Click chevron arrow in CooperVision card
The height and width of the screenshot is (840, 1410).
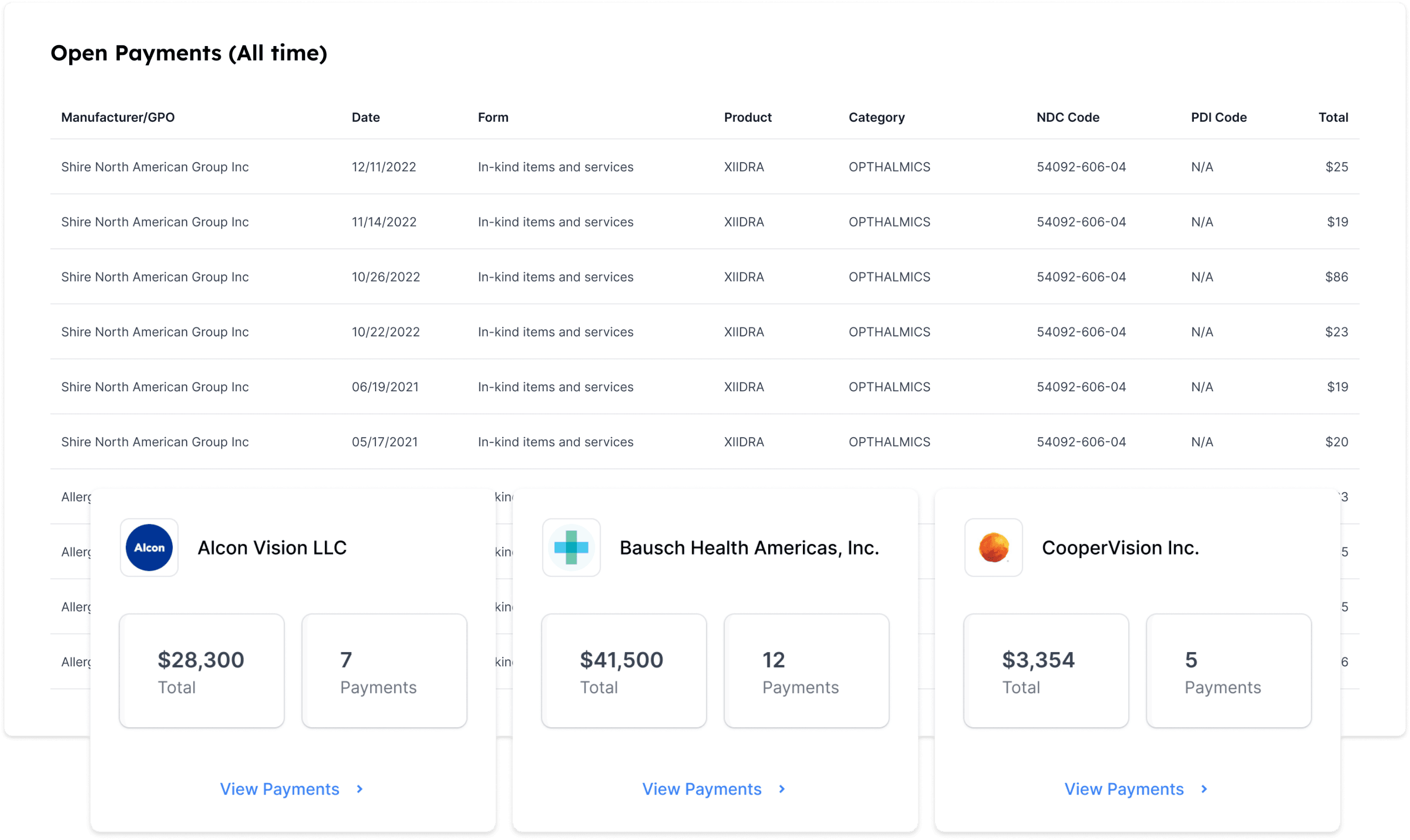pyautogui.click(x=1204, y=789)
